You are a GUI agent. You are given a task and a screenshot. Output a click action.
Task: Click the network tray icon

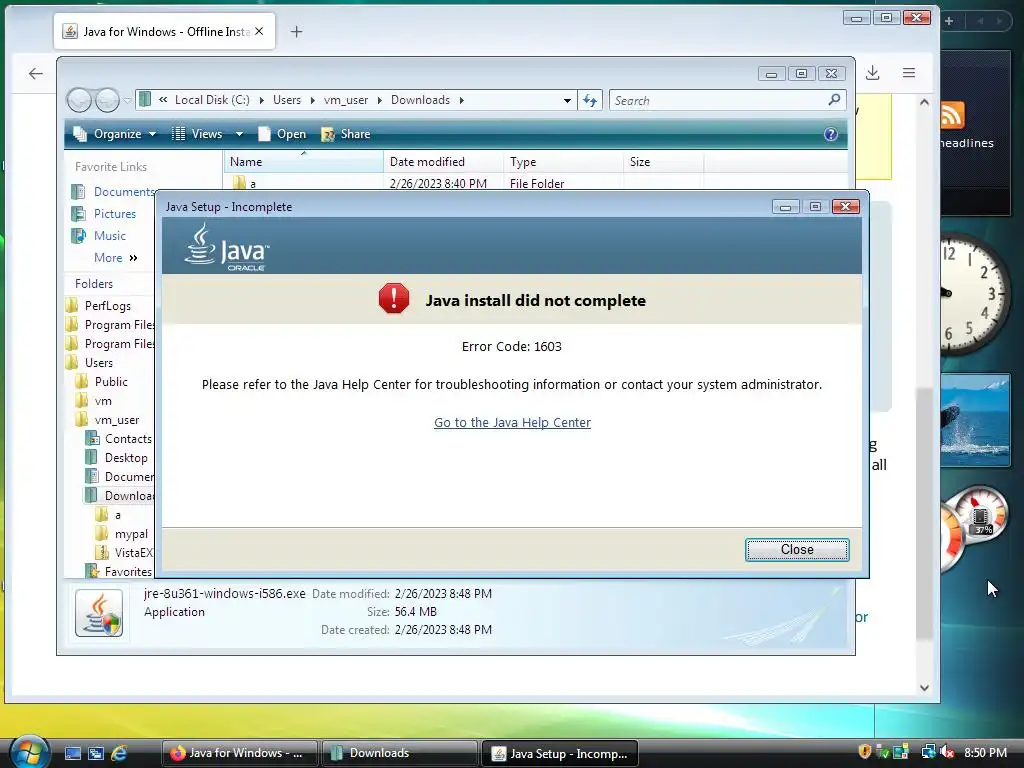point(927,752)
